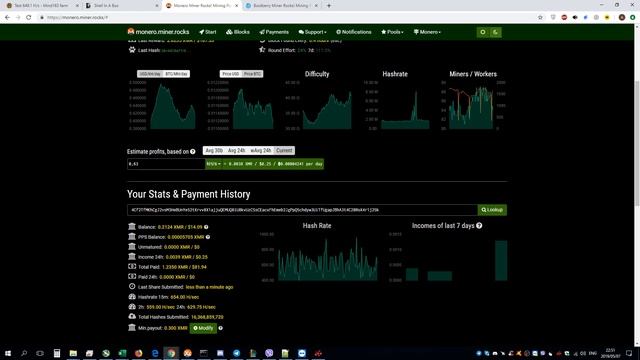640x360 pixels.
Task: Go to the Blocks page
Action: [x=238, y=32]
